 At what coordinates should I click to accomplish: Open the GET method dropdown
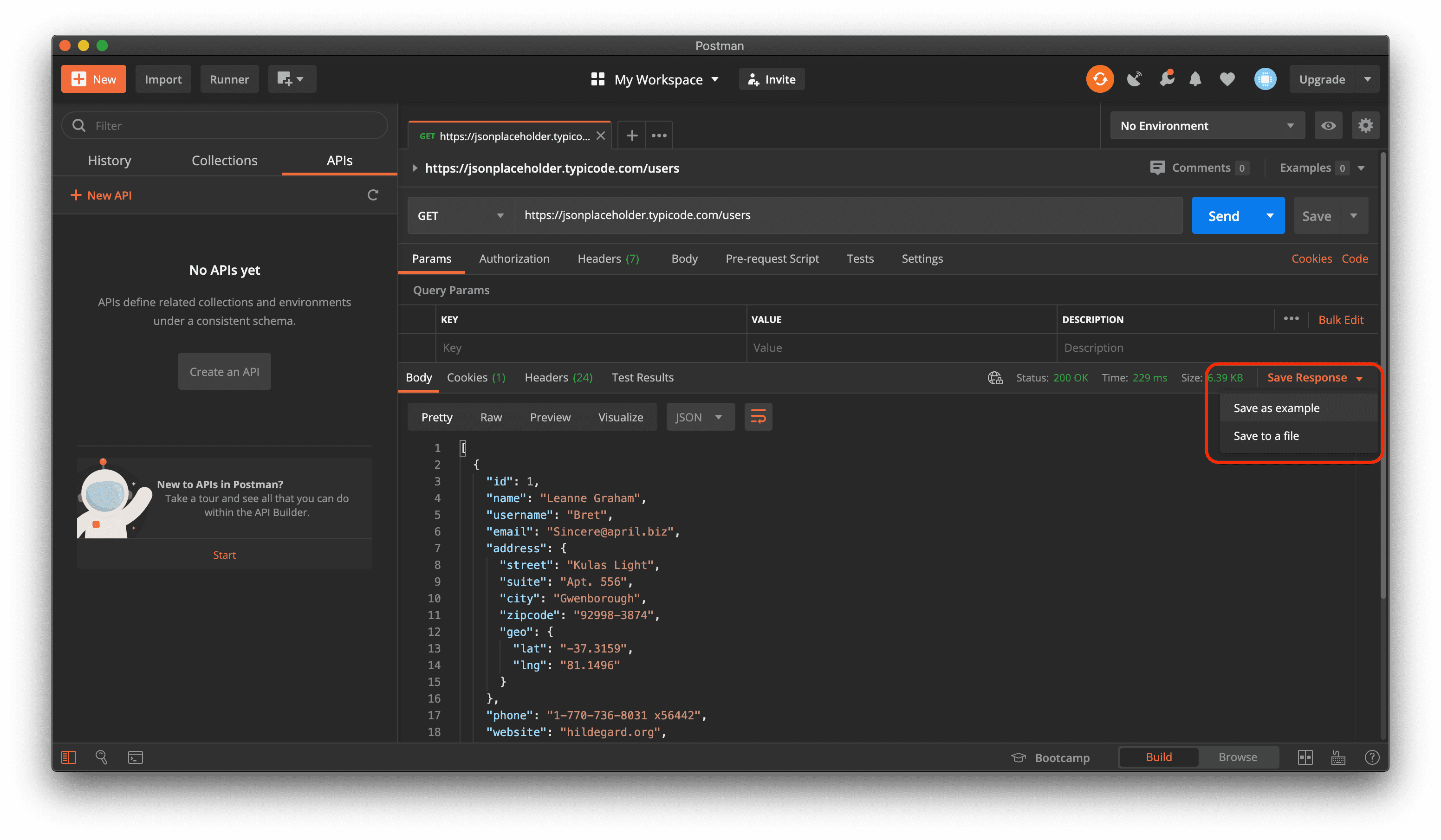pos(461,216)
